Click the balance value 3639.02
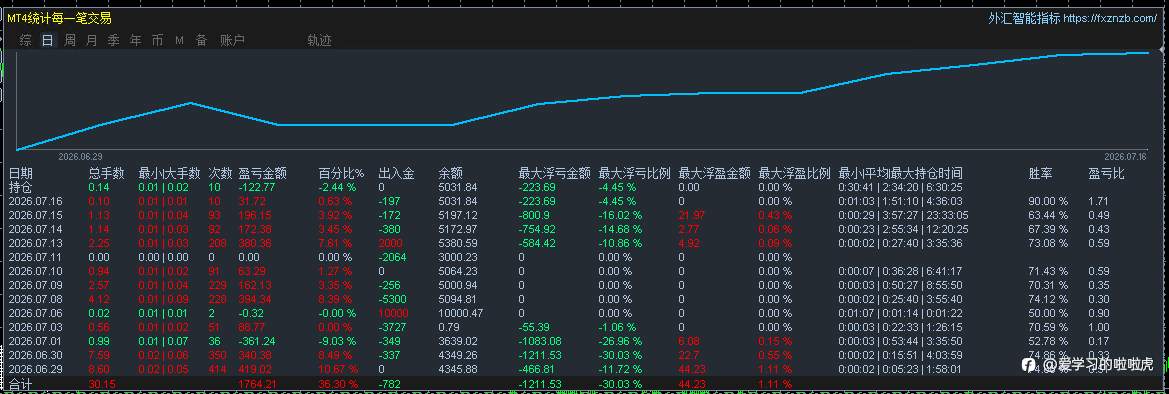 tap(458, 341)
